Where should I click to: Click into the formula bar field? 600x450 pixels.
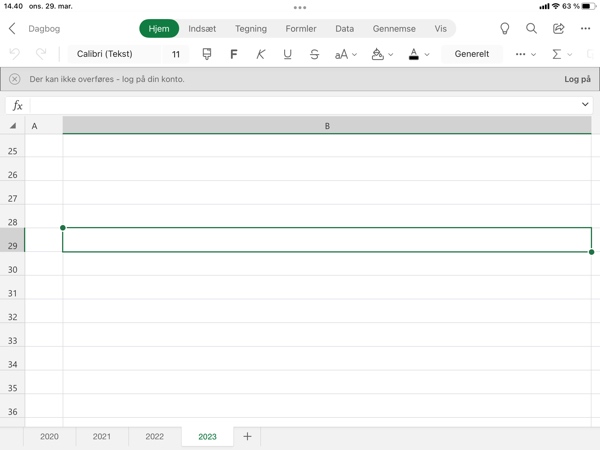click(304, 105)
